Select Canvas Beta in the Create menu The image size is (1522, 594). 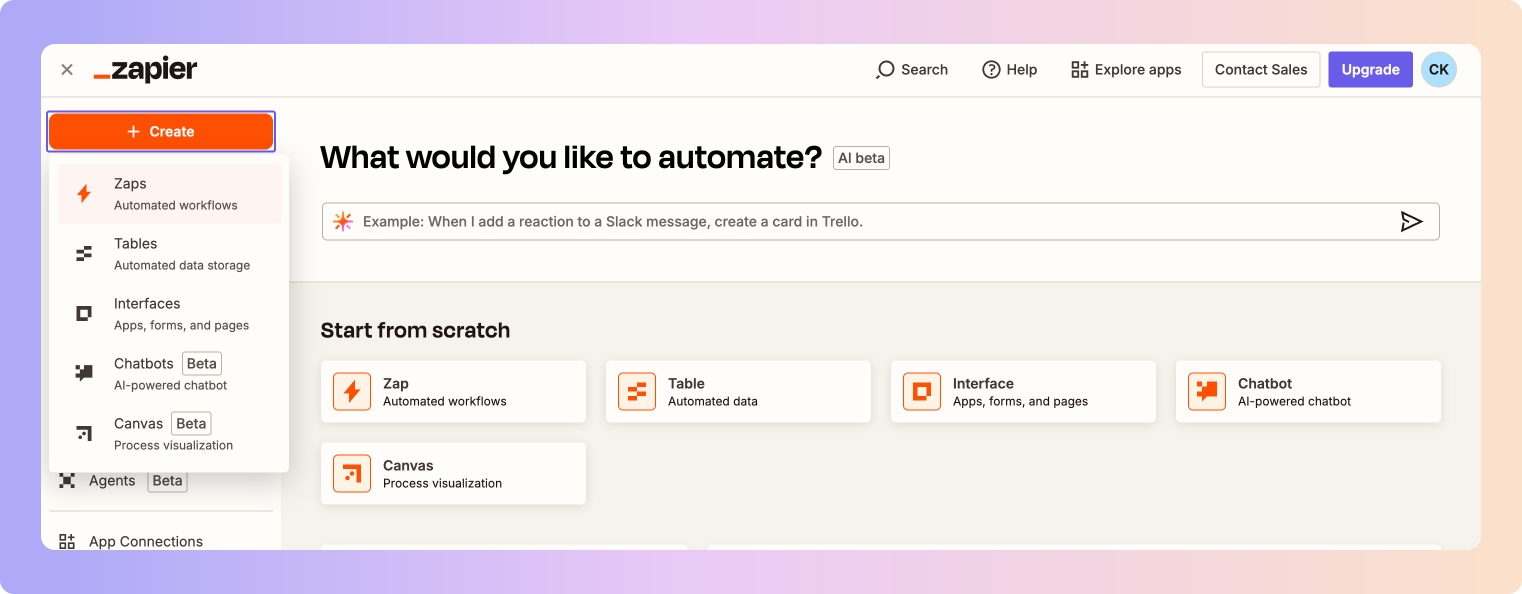coord(170,434)
